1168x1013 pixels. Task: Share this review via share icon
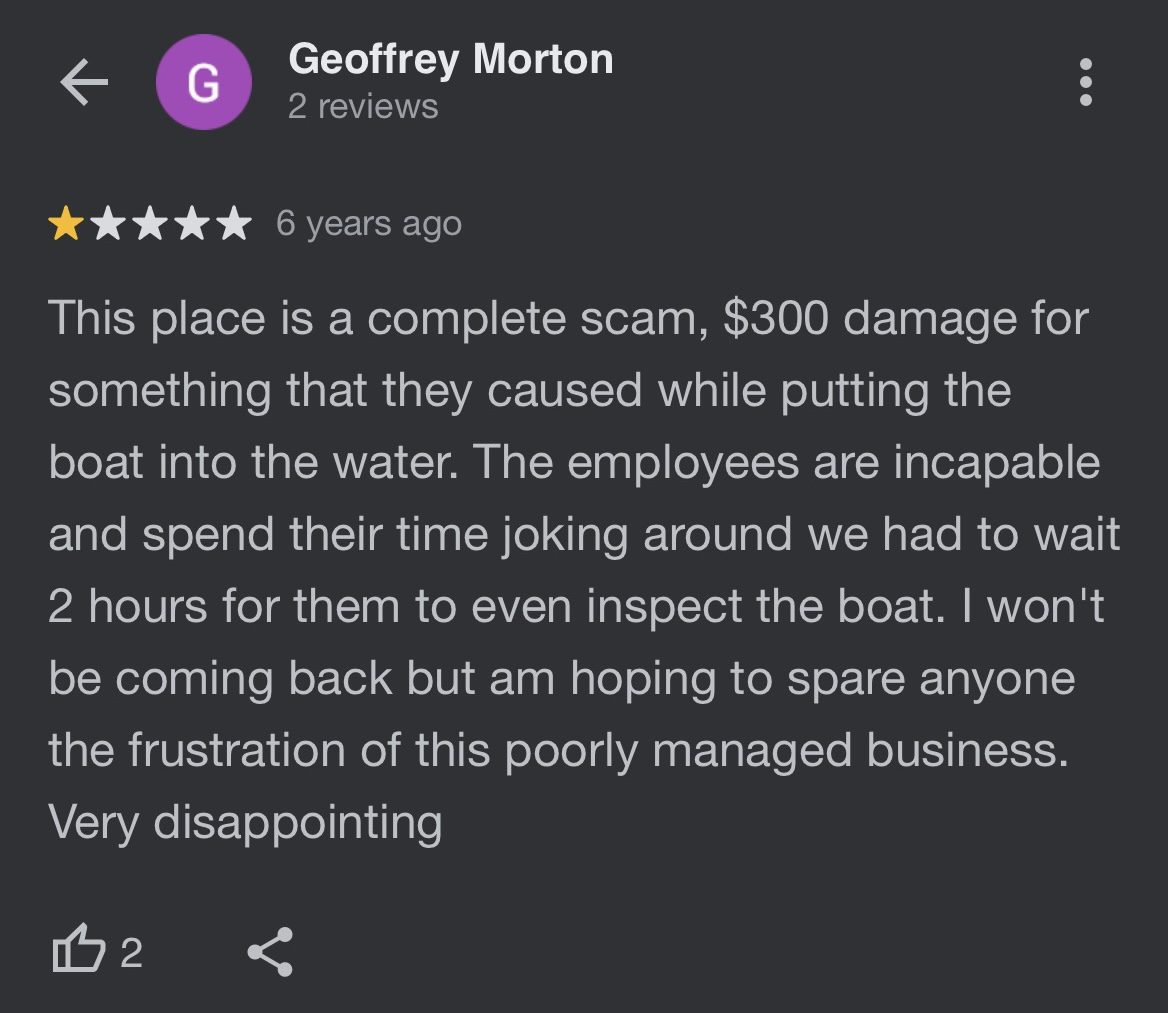pyautogui.click(x=270, y=951)
